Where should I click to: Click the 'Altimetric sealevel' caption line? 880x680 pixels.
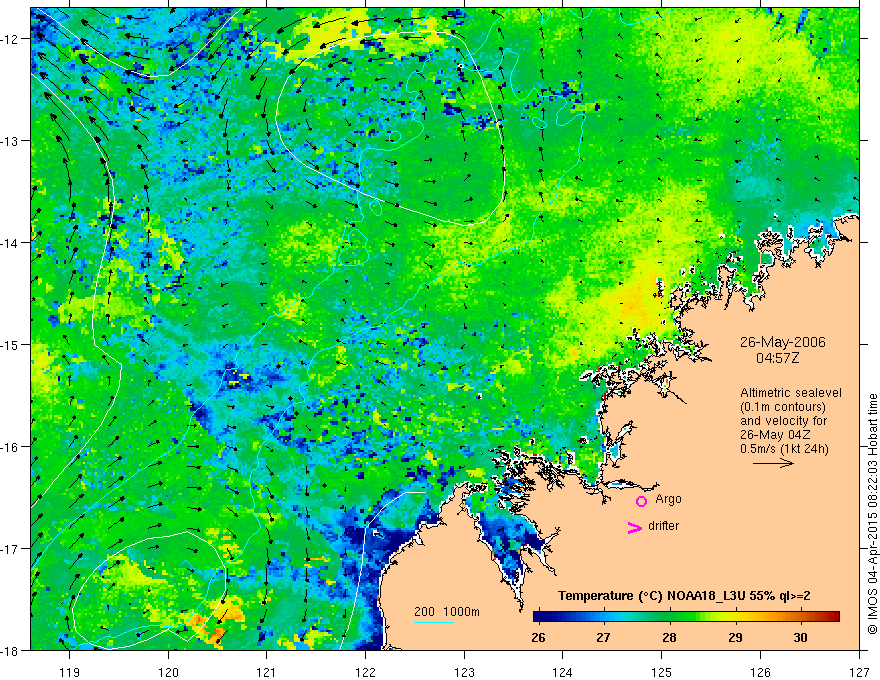point(791,393)
